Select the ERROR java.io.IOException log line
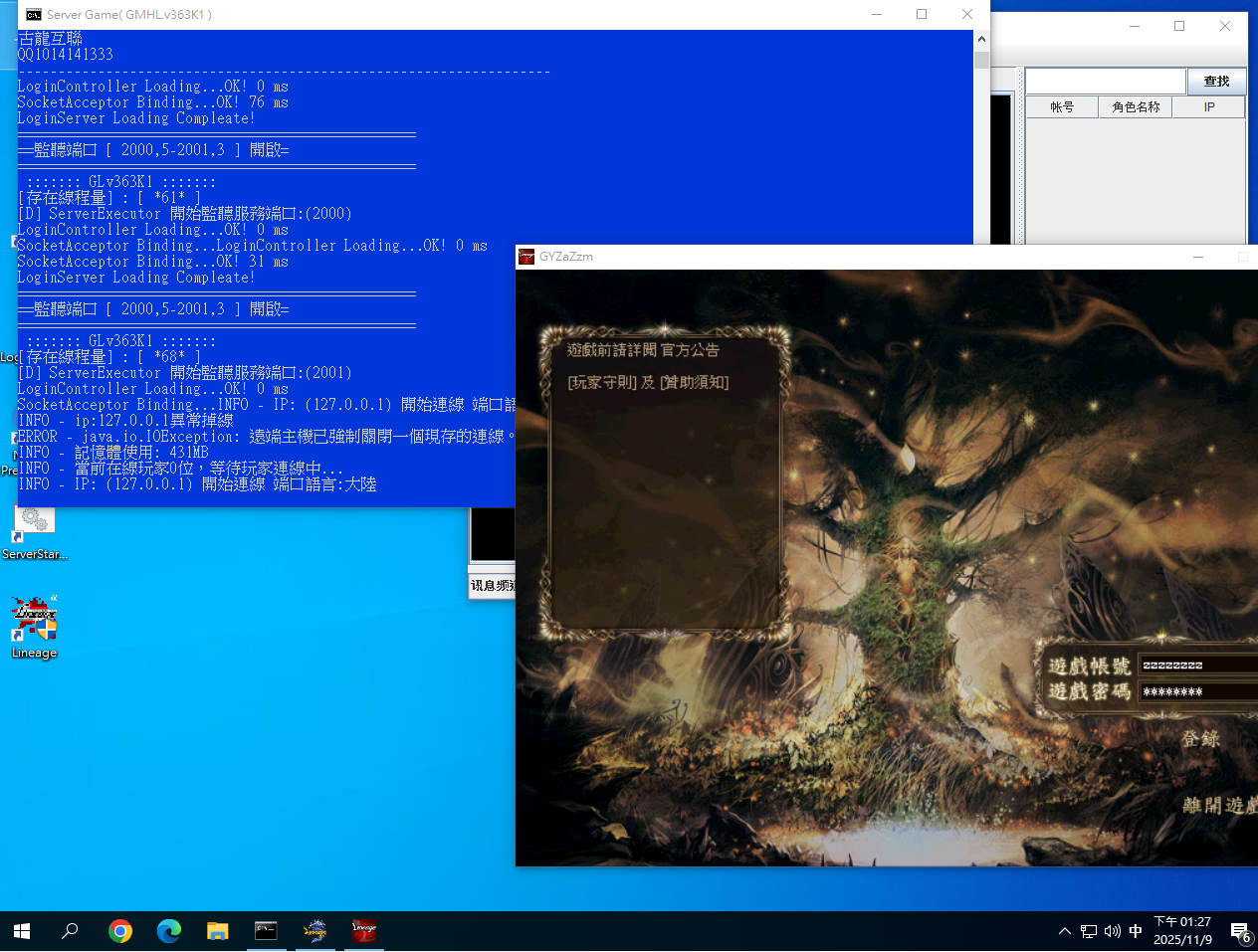1258x952 pixels. (266, 437)
